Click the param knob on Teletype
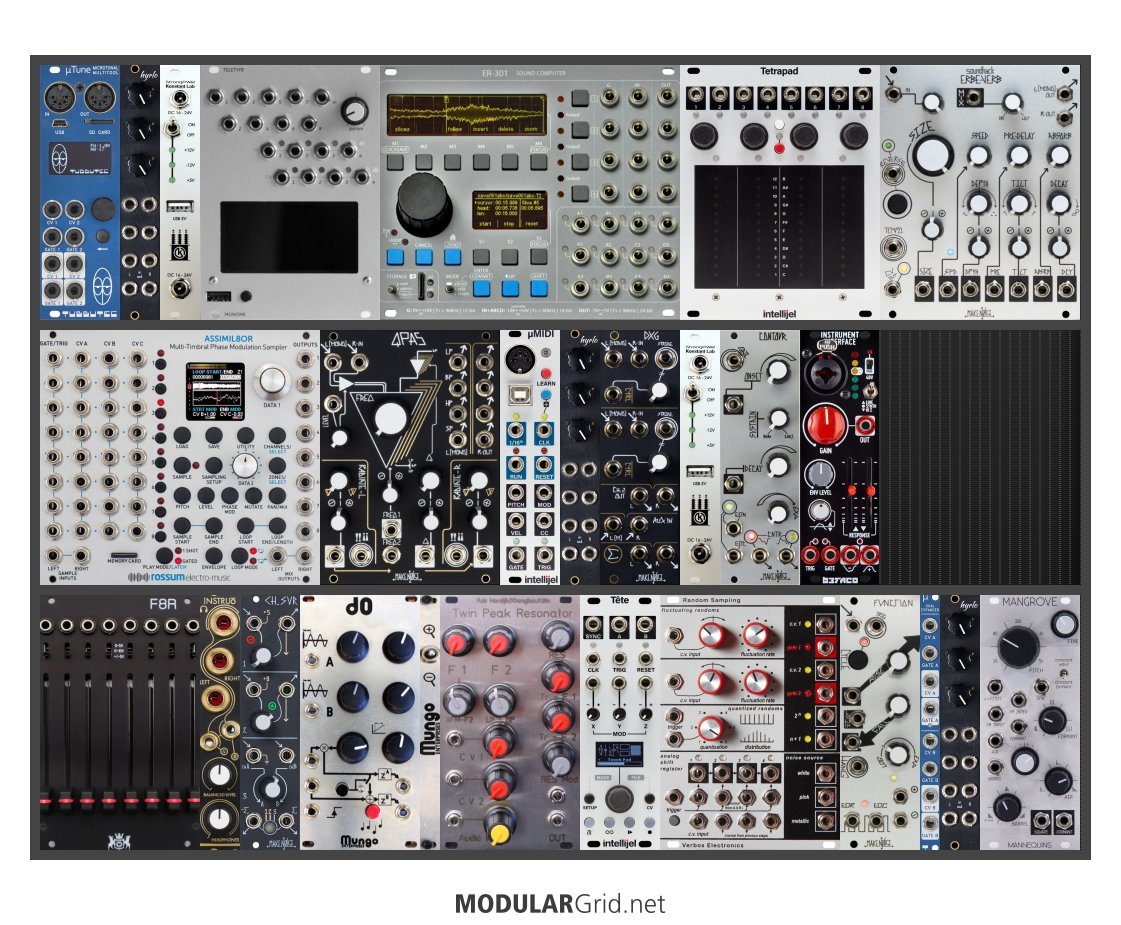 pyautogui.click(x=354, y=111)
